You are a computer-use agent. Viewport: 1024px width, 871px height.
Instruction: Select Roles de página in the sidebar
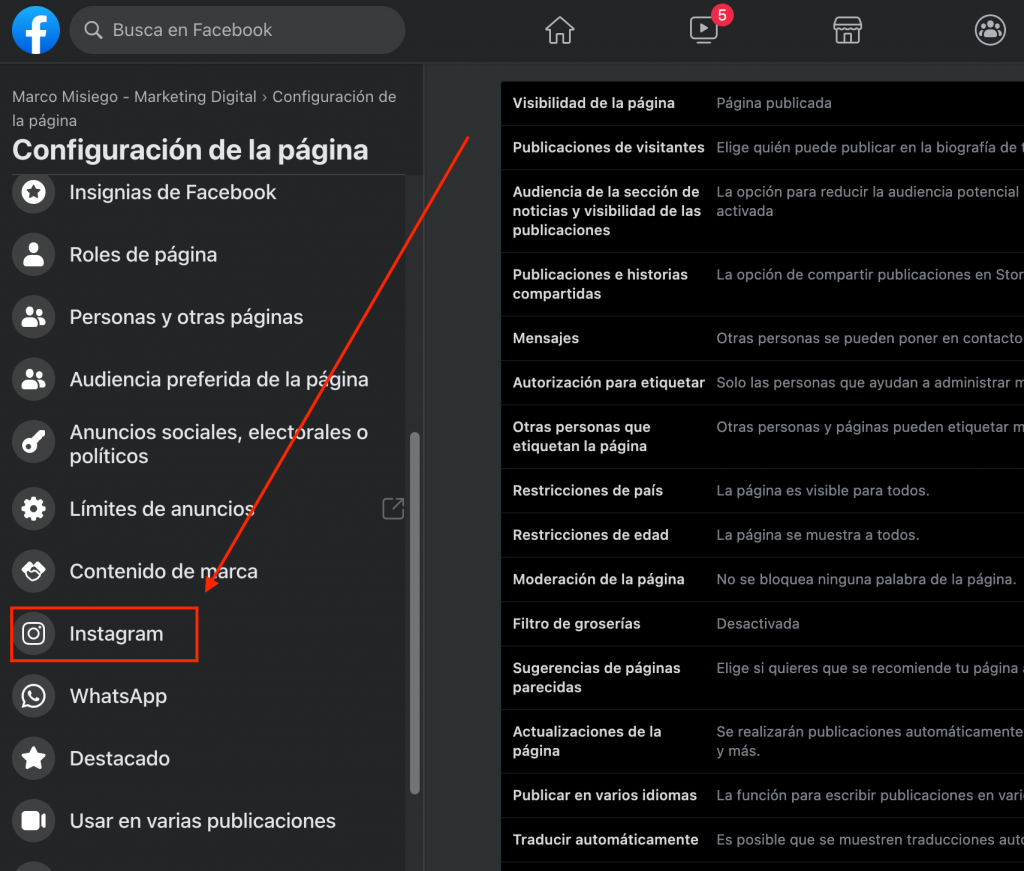(143, 254)
